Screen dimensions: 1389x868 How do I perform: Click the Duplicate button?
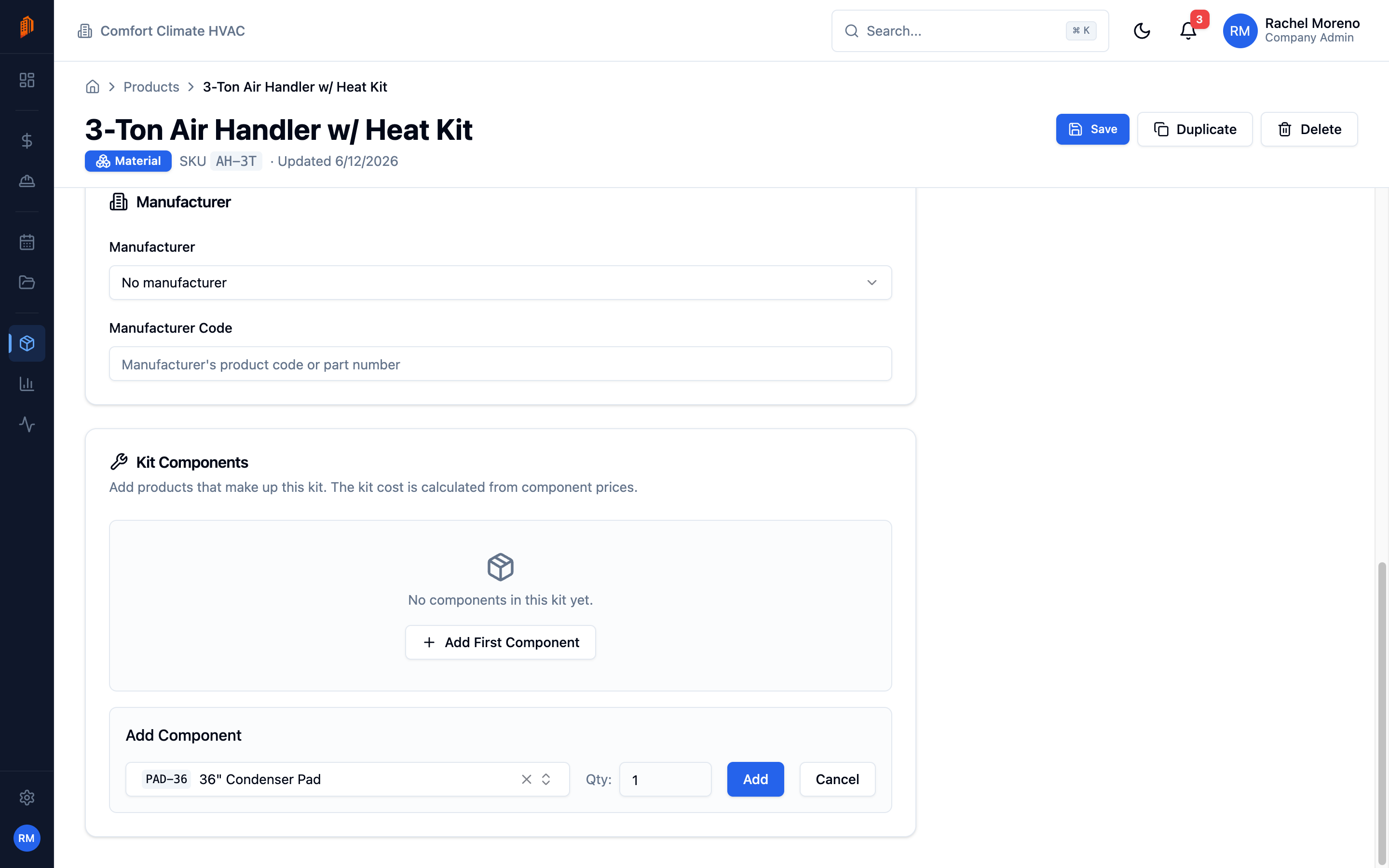[1195, 129]
